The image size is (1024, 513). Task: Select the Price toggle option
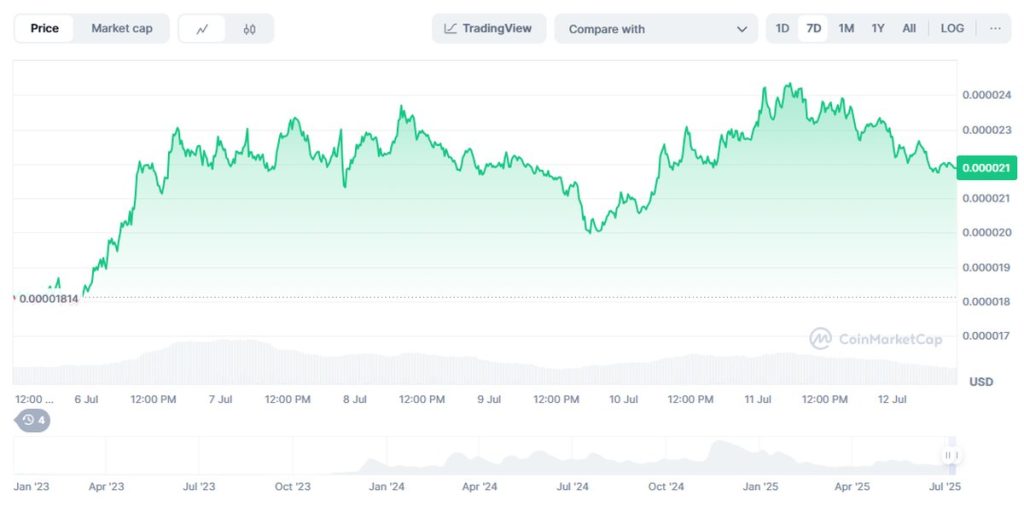(44, 29)
